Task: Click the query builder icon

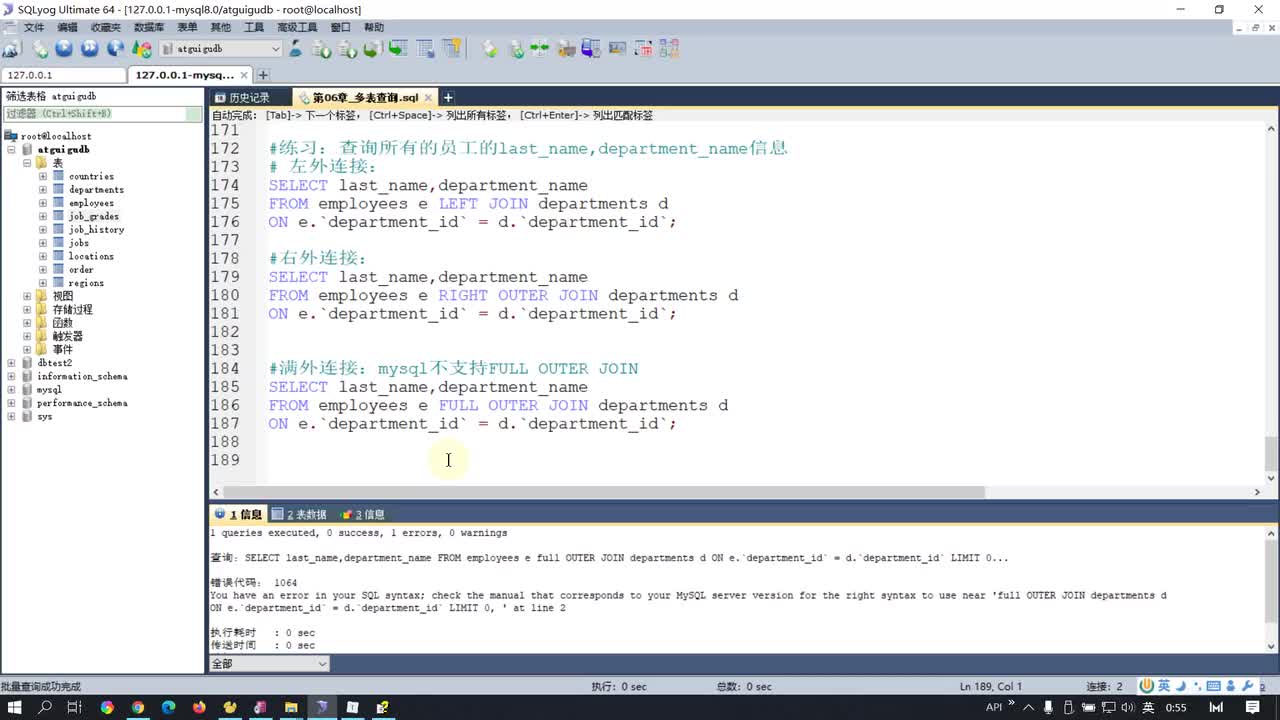Action: pyautogui.click(x=566, y=48)
